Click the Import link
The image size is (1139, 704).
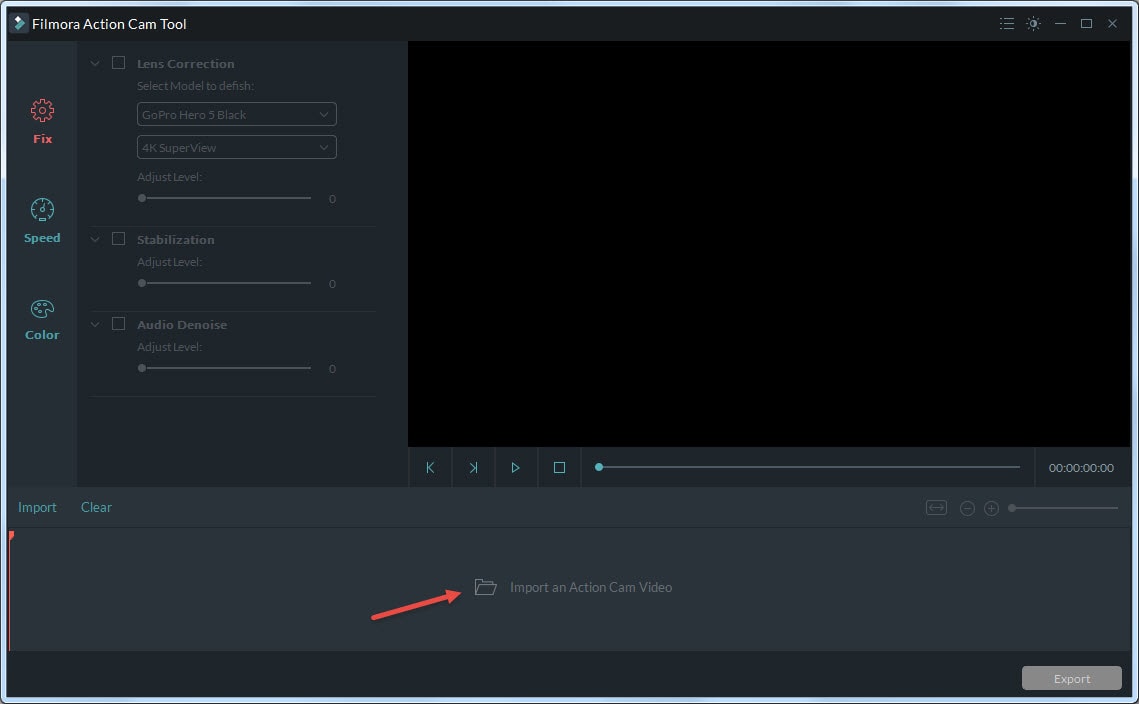37,507
